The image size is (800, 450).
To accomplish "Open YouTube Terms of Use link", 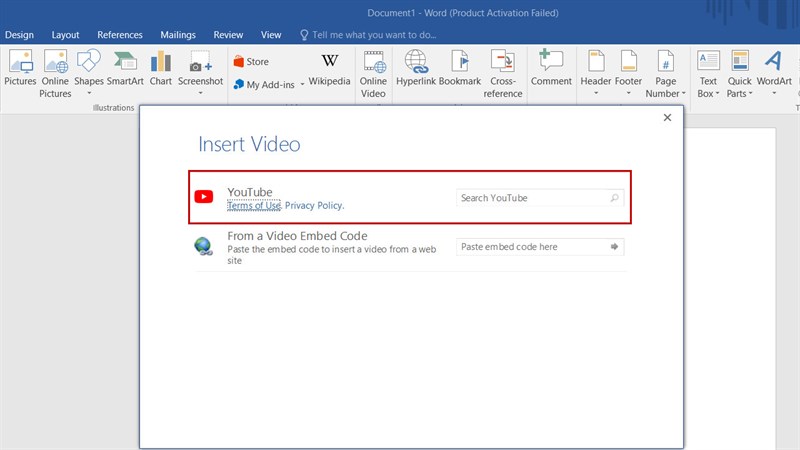I will click(x=254, y=206).
